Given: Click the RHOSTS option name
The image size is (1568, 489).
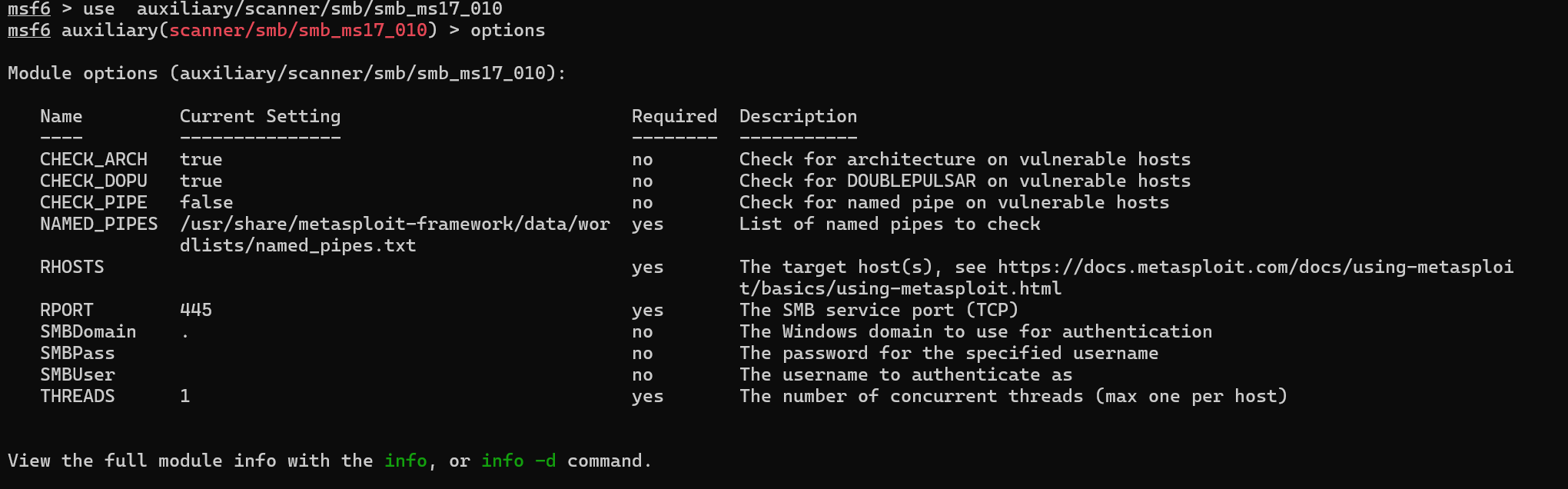Looking at the screenshot, I should (x=71, y=268).
